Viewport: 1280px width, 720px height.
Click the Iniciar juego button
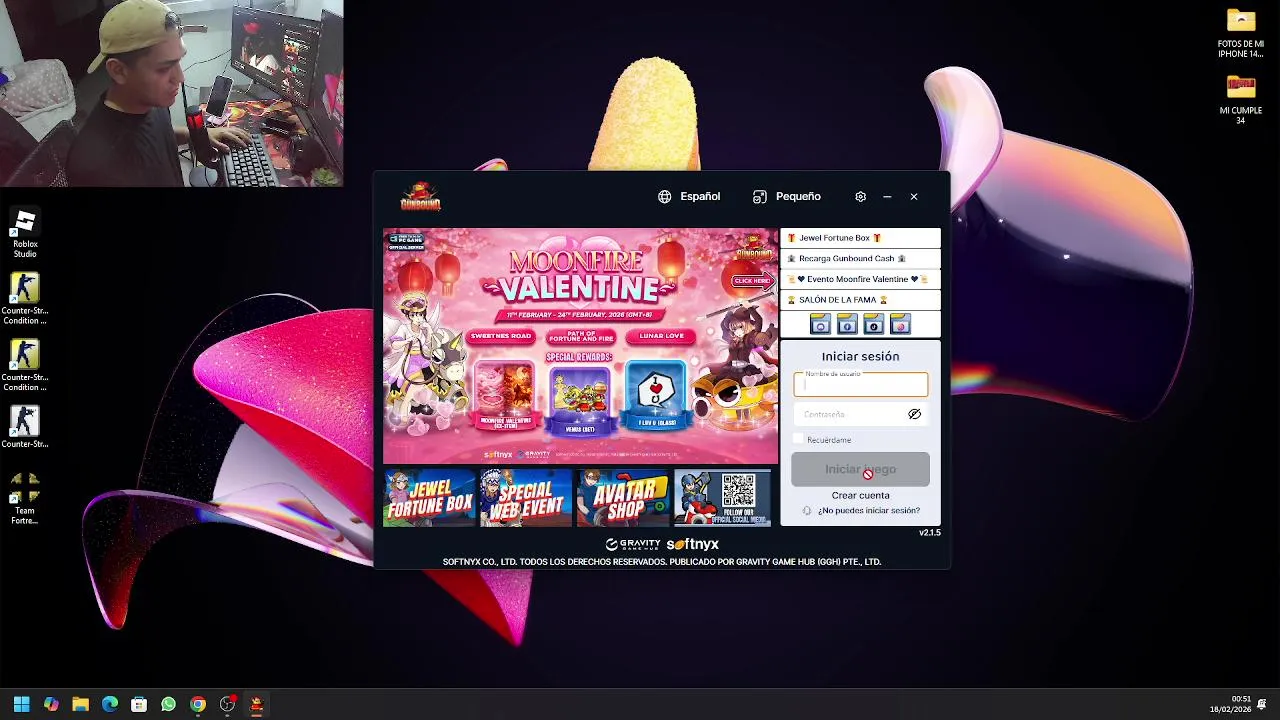[x=860, y=469]
